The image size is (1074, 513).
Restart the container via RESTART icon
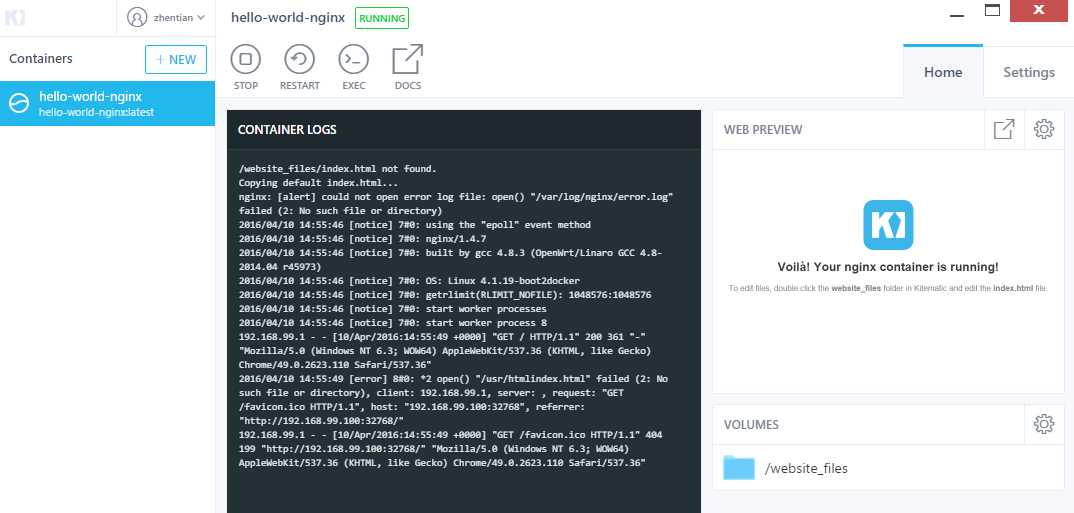[x=299, y=60]
